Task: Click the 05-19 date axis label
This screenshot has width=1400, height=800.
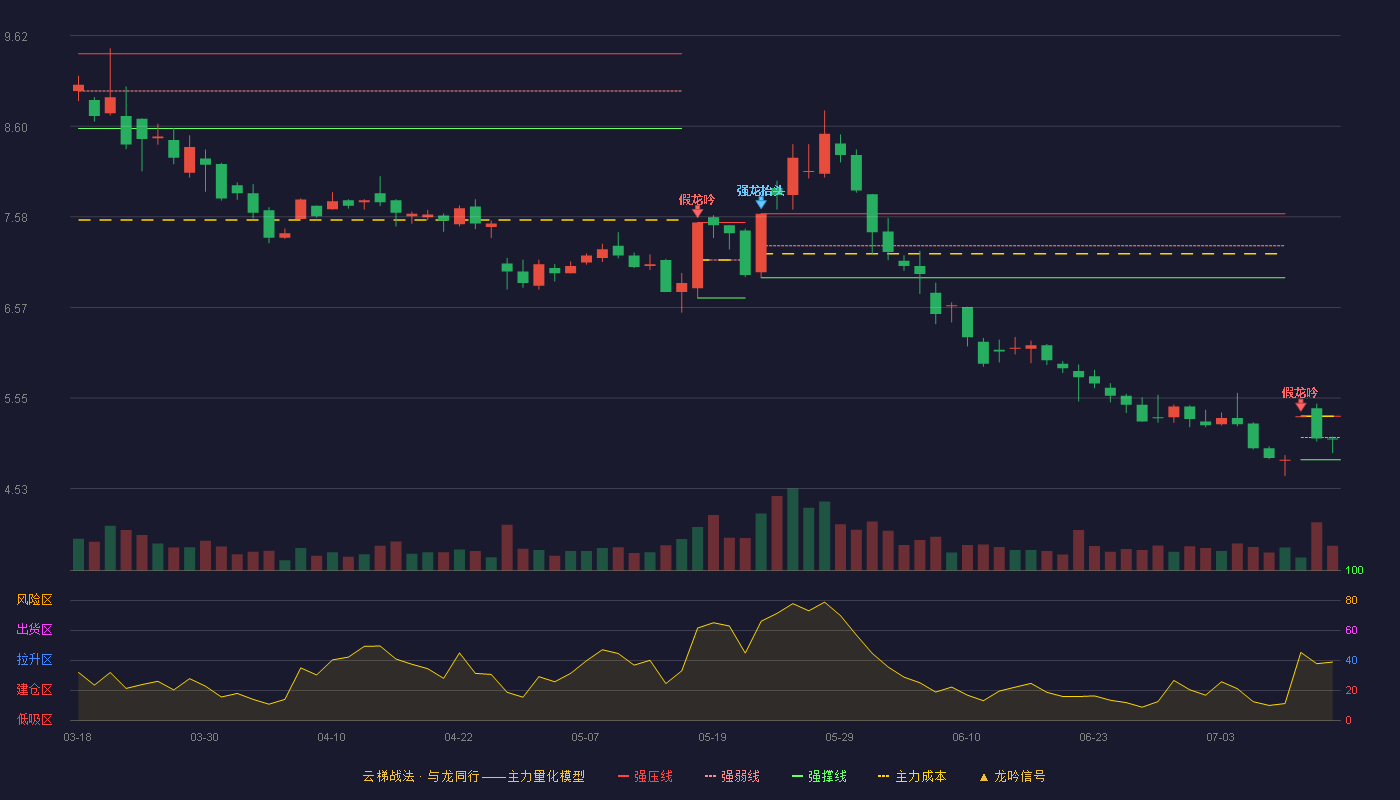Action: (x=712, y=737)
